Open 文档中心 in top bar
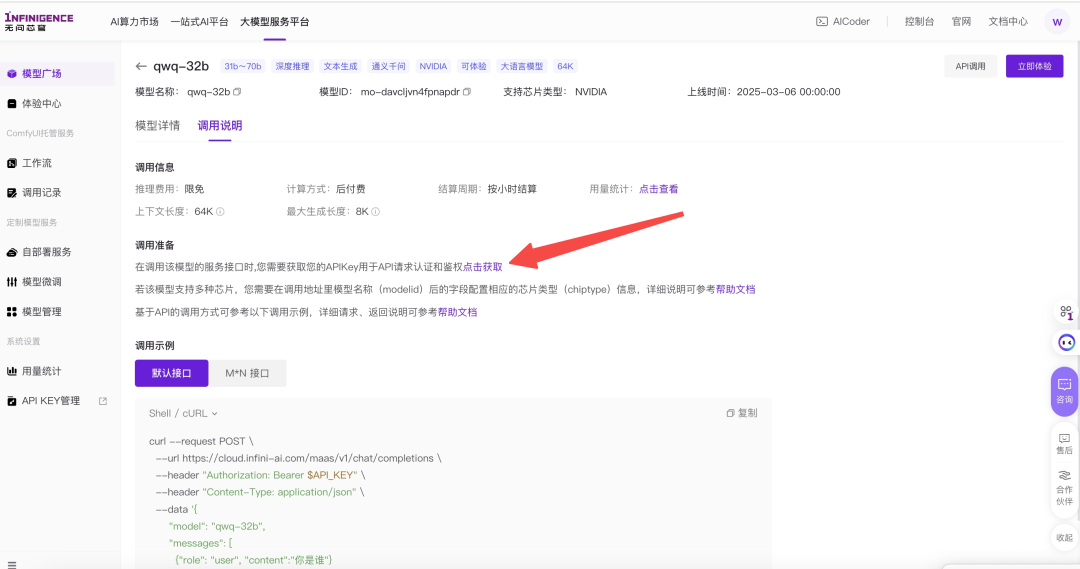The width and height of the screenshot is (1080, 569). point(1008,21)
